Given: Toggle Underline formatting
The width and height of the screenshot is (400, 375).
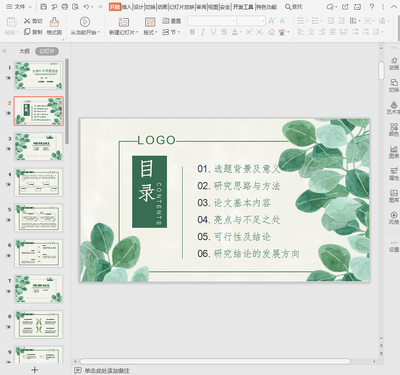Looking at the screenshot, I should (x=213, y=32).
